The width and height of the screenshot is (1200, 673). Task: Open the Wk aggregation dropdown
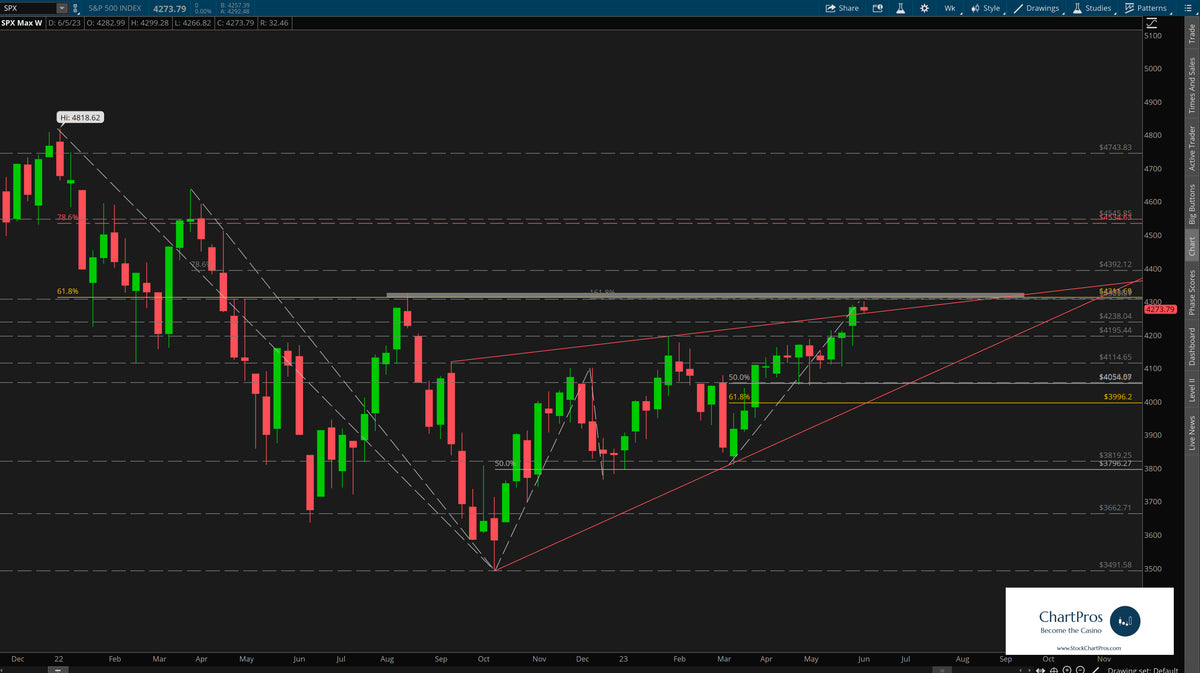[x=950, y=8]
